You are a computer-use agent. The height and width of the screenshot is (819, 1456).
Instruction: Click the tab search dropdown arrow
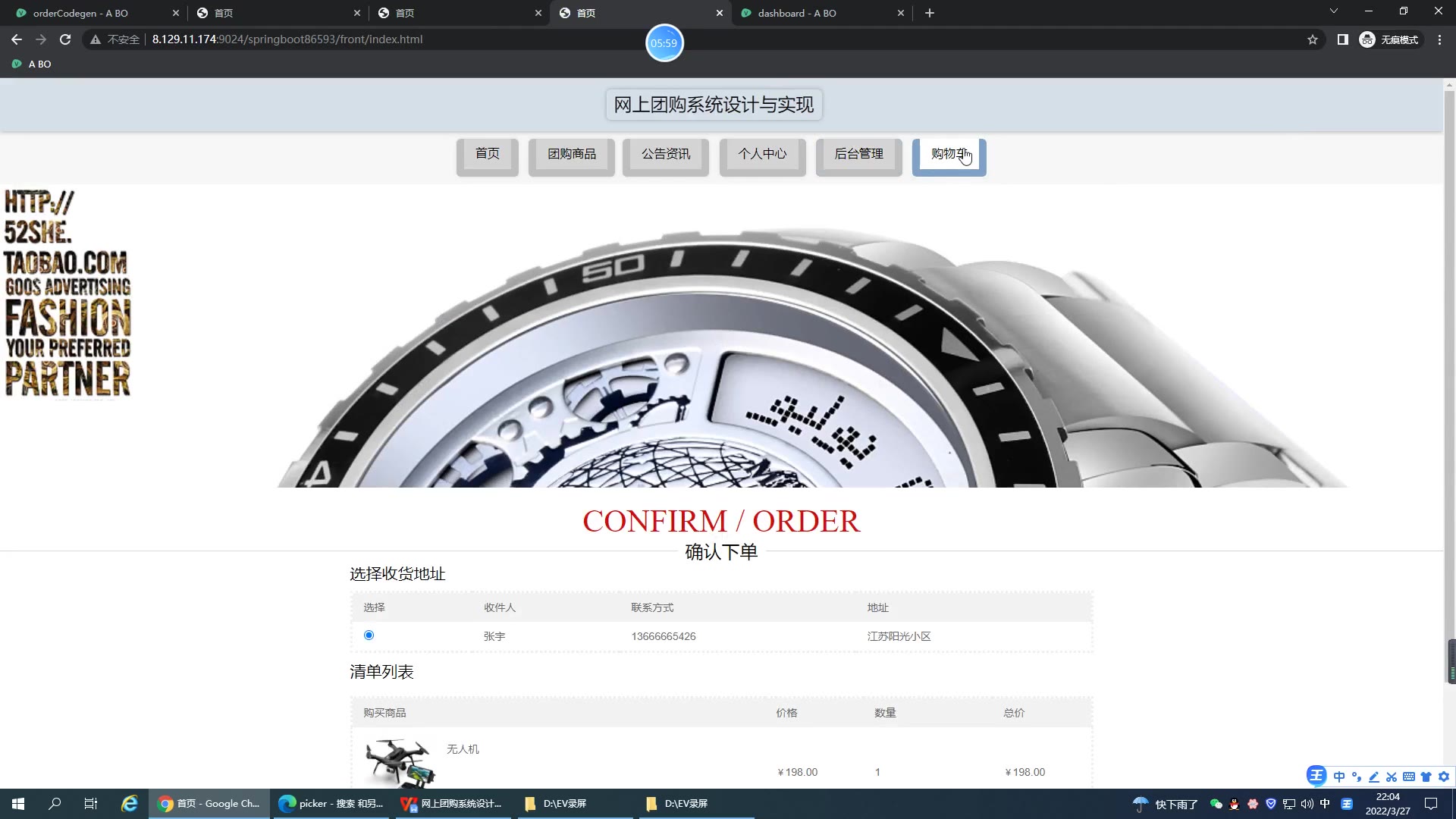tap(1333, 11)
